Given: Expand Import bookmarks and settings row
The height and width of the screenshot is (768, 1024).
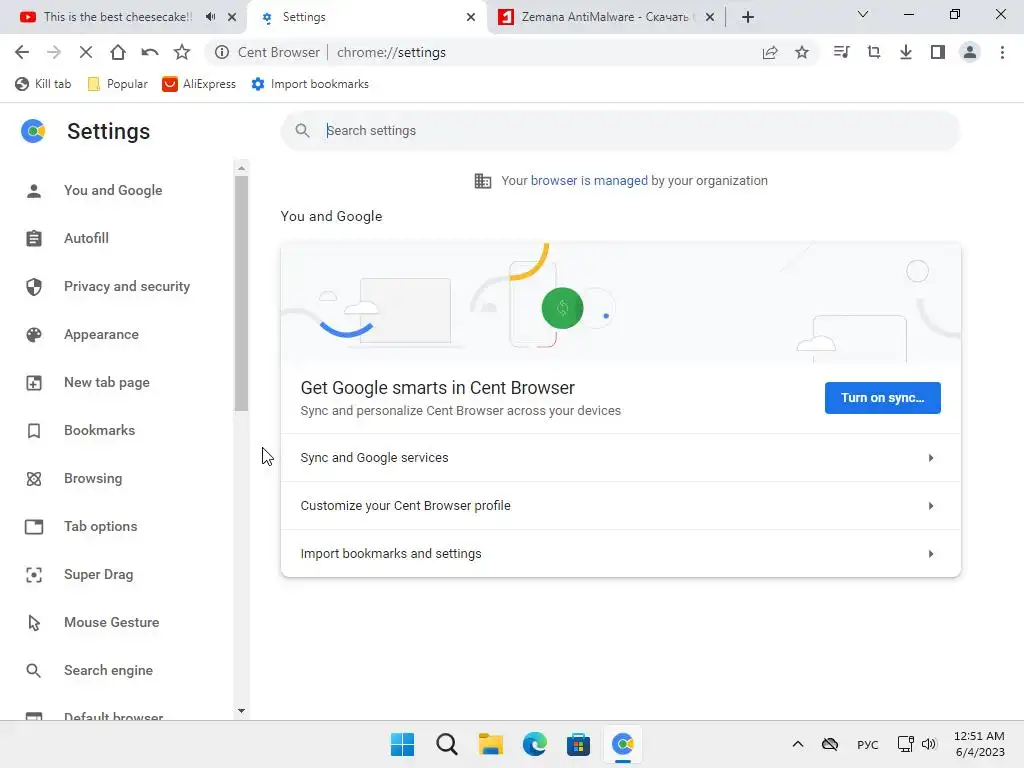Looking at the screenshot, I should 620,553.
